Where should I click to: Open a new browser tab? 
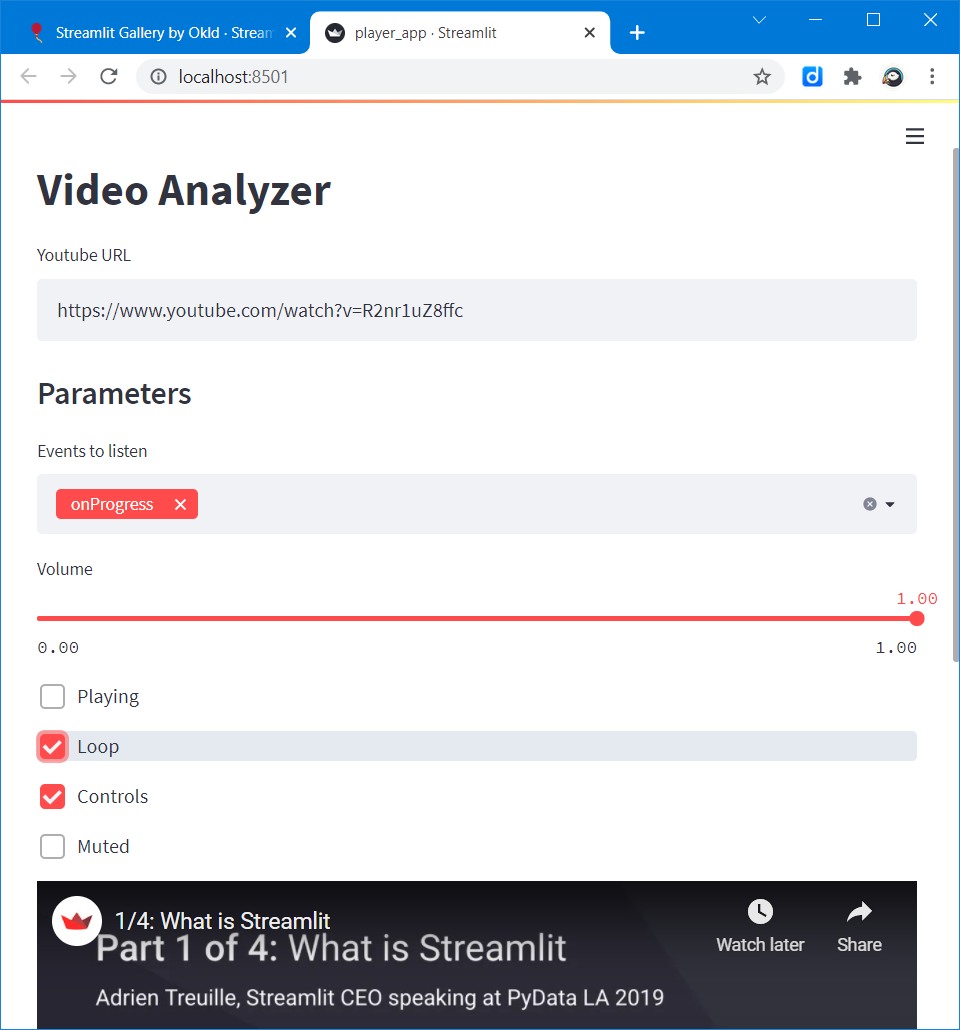click(x=637, y=32)
